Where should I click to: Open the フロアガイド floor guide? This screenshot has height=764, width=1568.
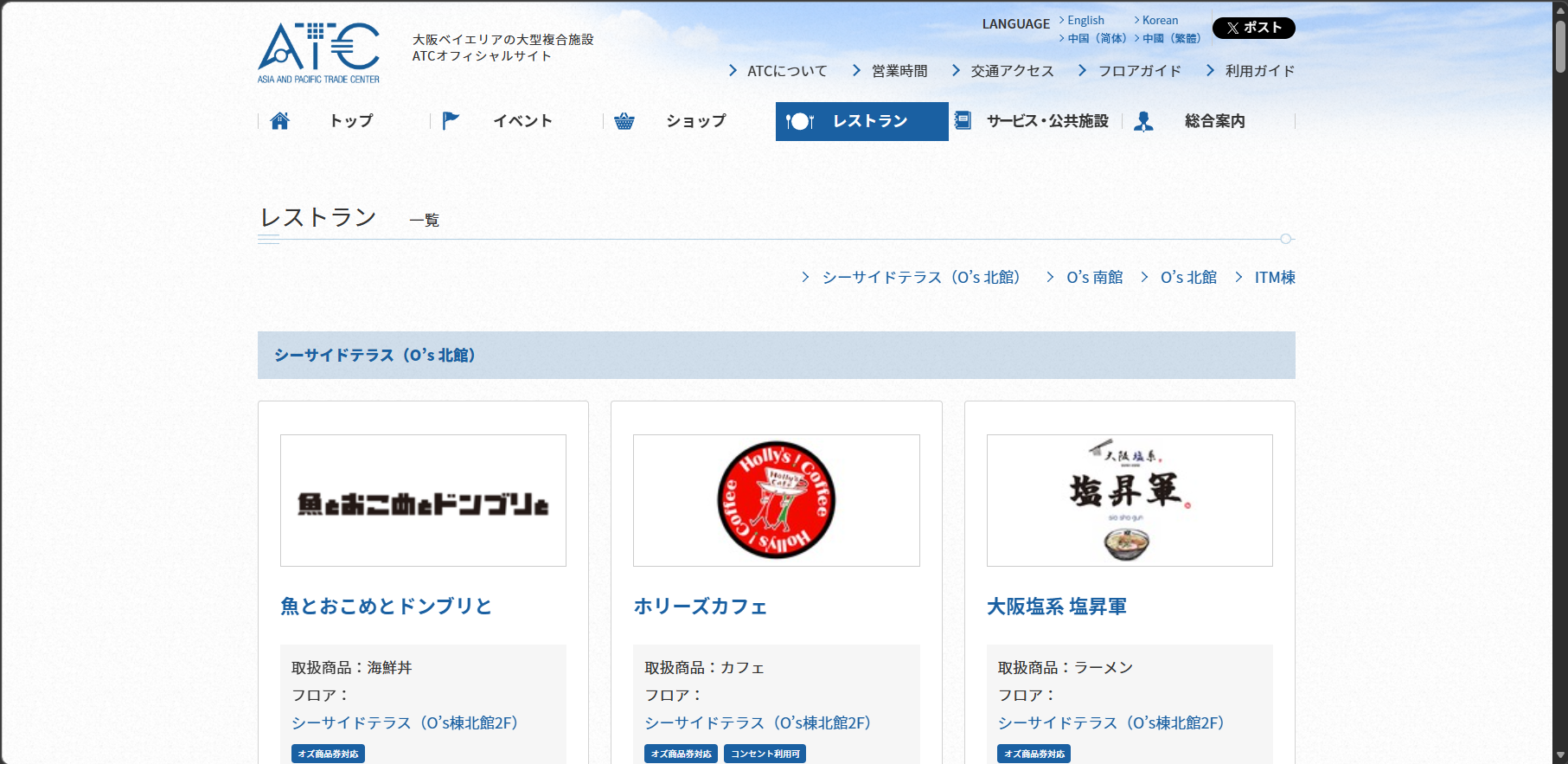pyautogui.click(x=1139, y=71)
